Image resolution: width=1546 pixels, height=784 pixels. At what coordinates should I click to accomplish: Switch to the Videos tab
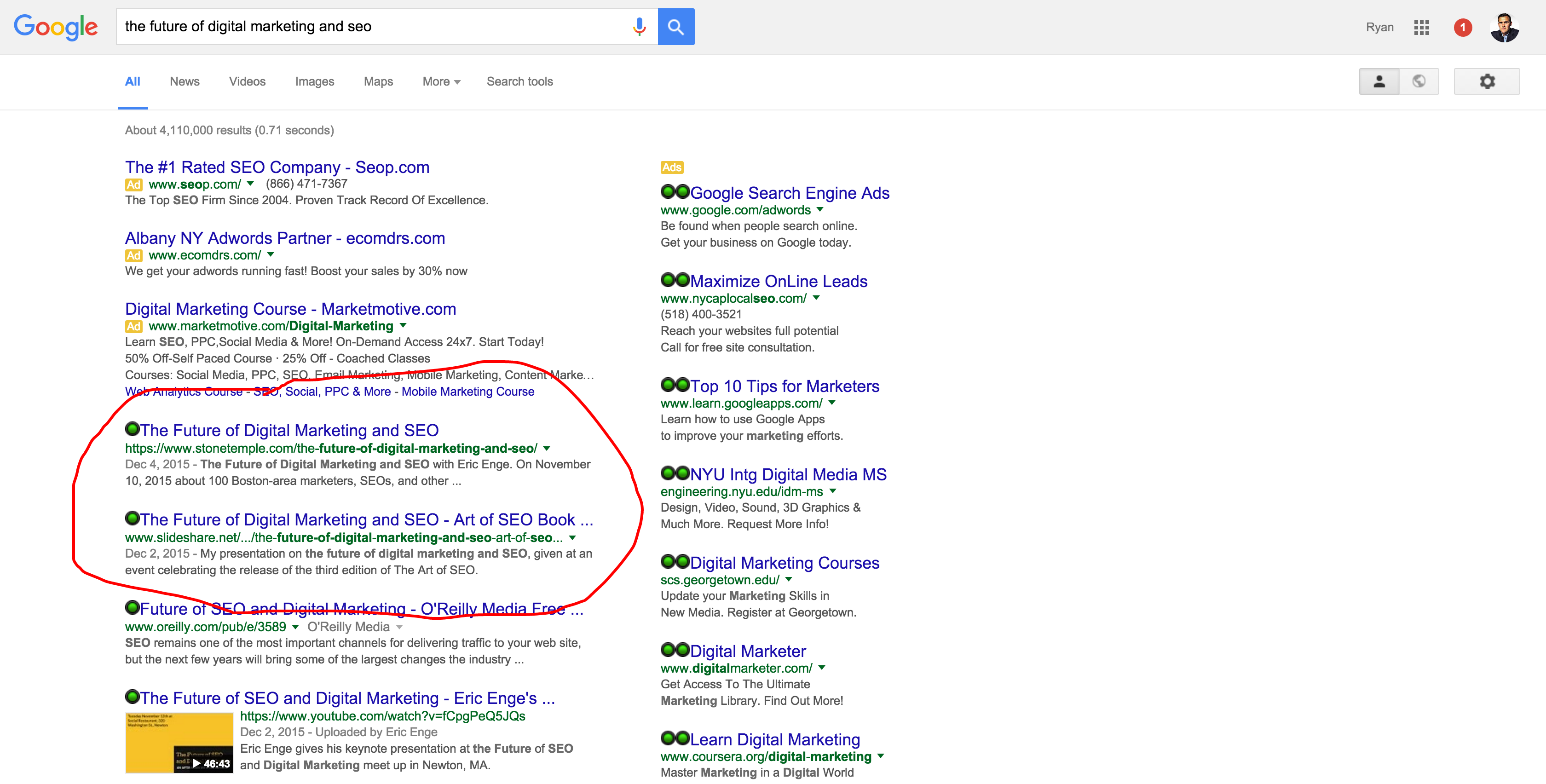247,81
